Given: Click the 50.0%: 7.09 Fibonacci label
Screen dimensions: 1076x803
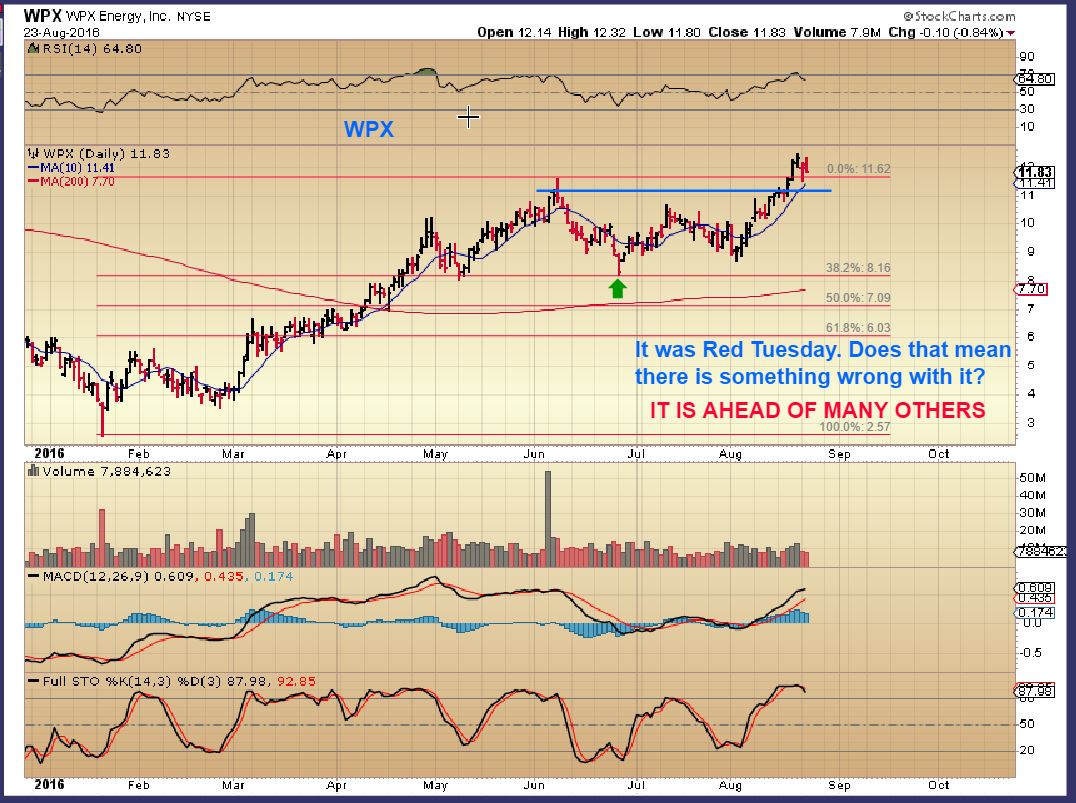Looking at the screenshot, I should tap(858, 298).
